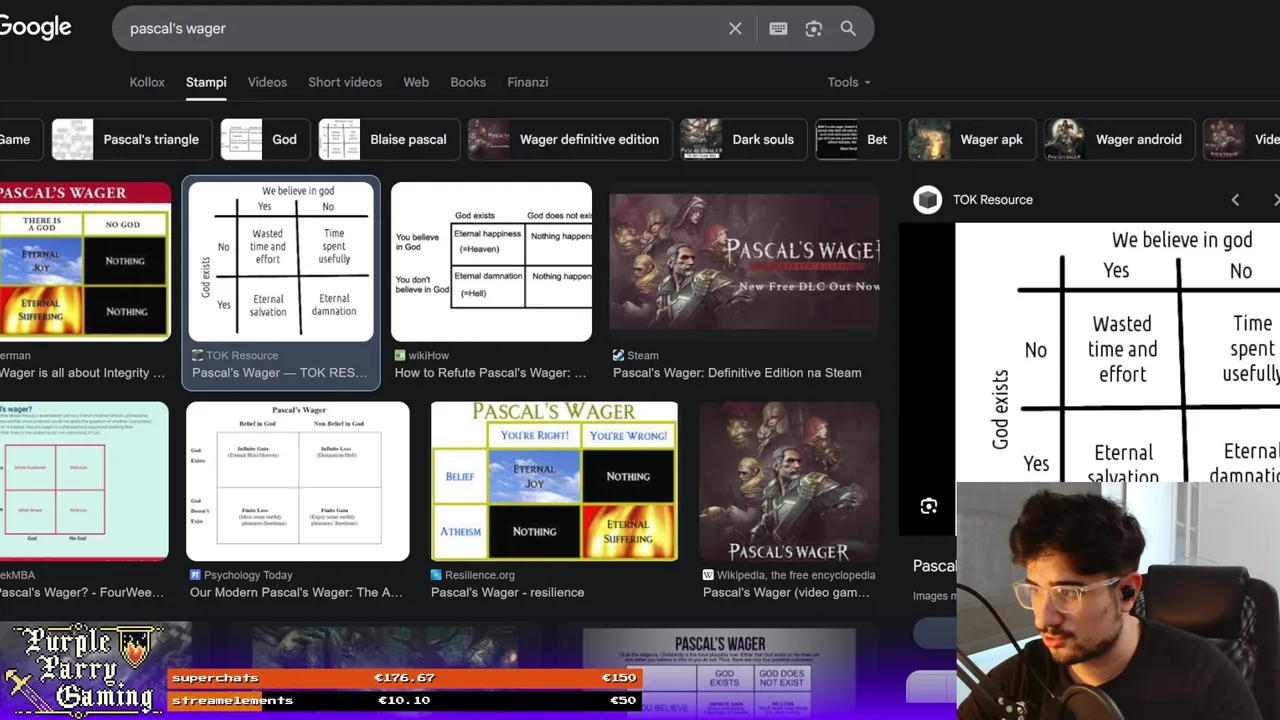Open 'Pascal's Wager - resilience' link
This screenshot has height=720, width=1280.
(507, 593)
